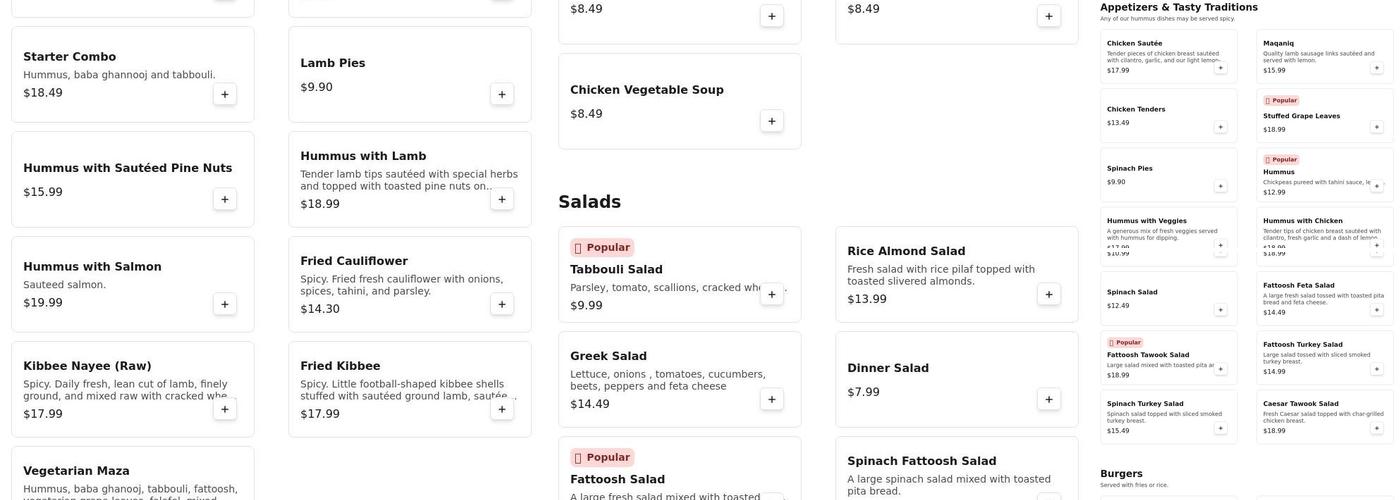Viewport: 1400px width, 500px height.
Task: Add Fried Cauliflower to cart
Action: coord(502,304)
